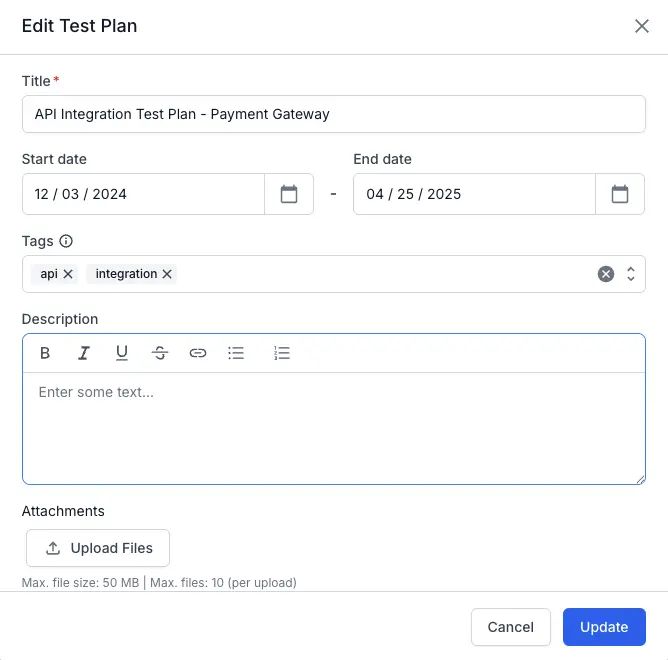Click the integration tag label
Image resolution: width=668 pixels, height=660 pixels.
click(x=126, y=274)
